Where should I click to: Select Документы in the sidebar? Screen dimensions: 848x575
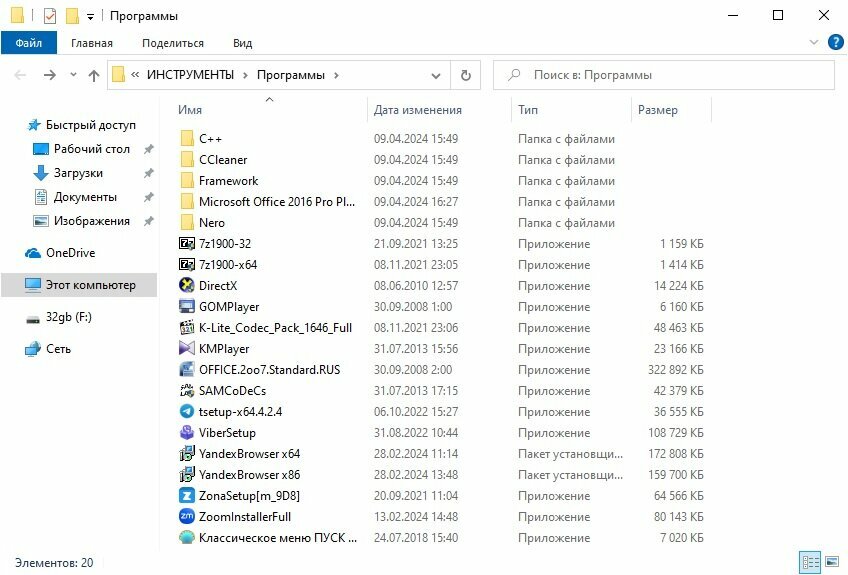[x=85, y=197]
